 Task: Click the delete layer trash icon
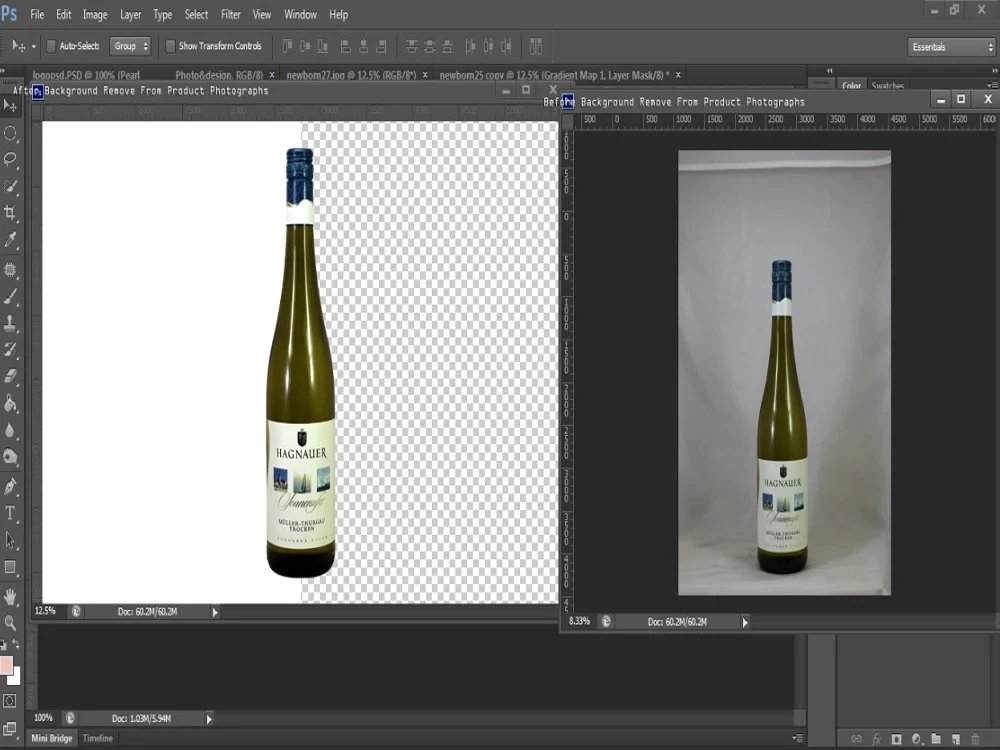(x=975, y=739)
